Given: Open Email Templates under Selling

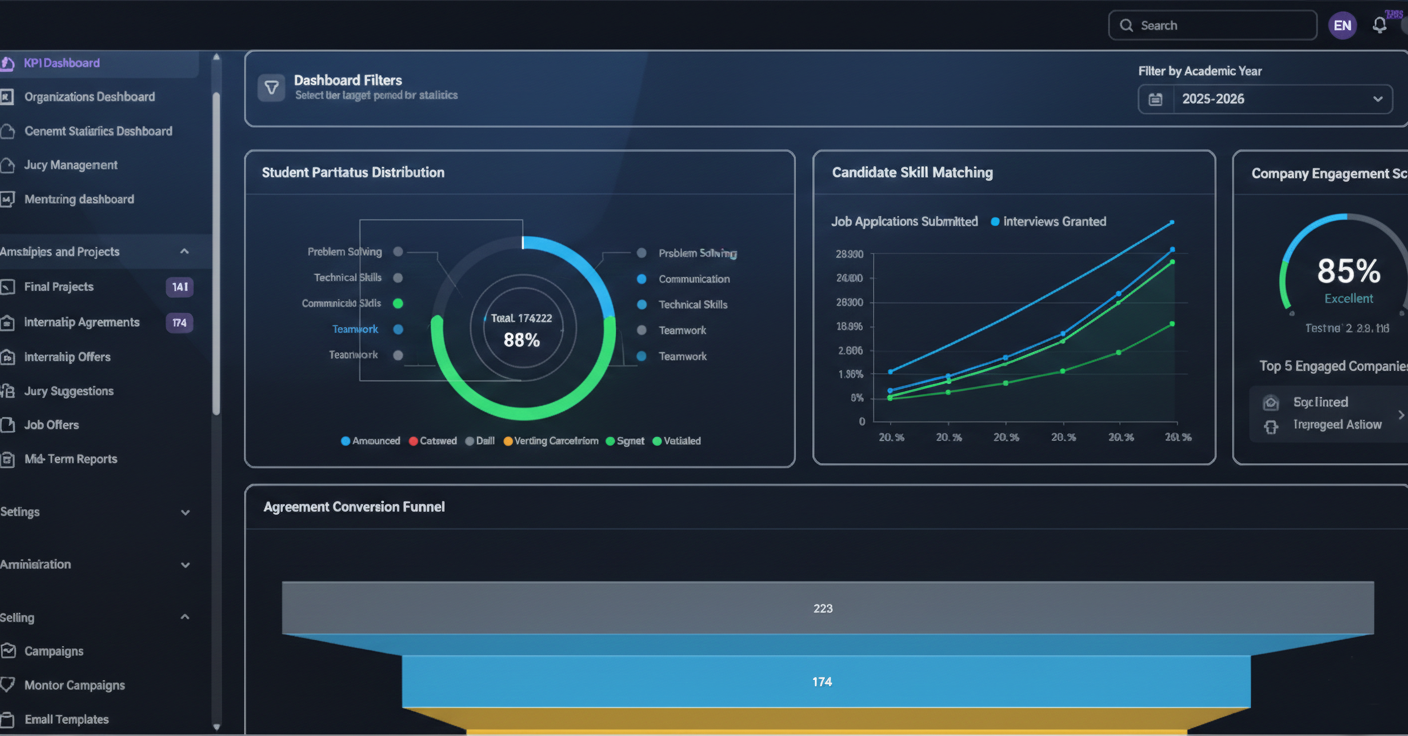Looking at the screenshot, I should pos(66,719).
